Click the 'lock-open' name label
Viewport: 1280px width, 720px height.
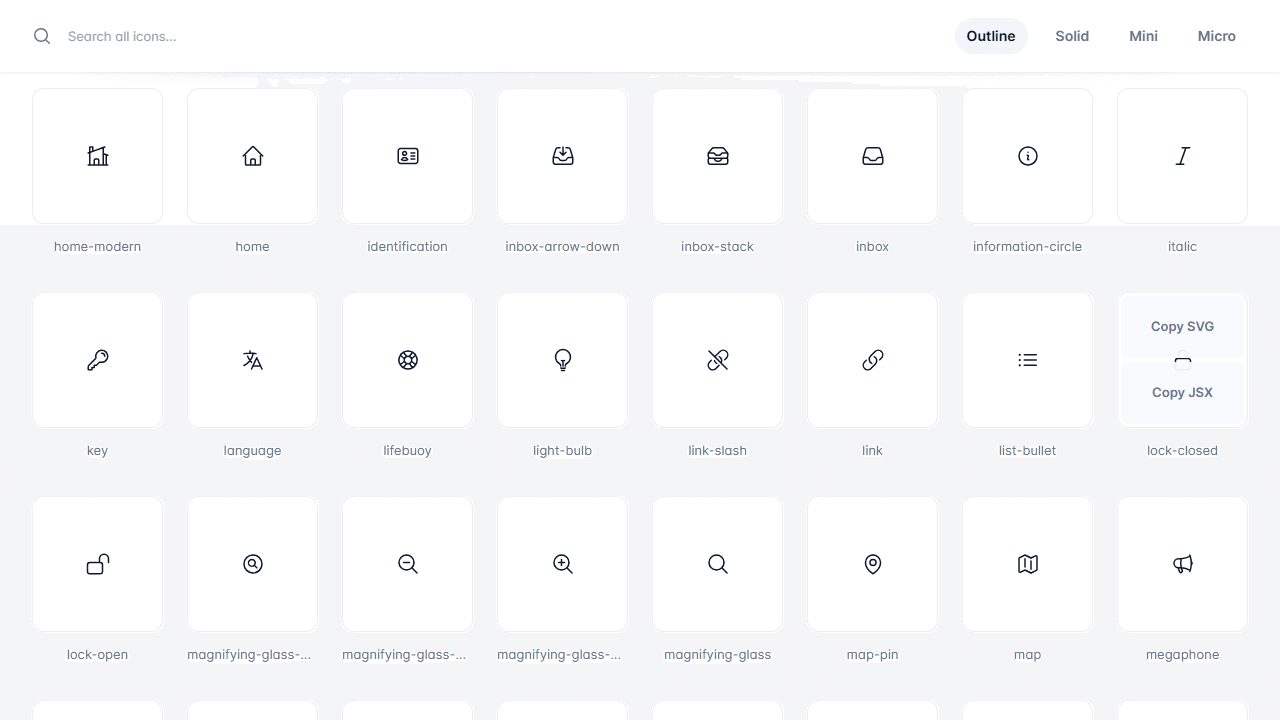pos(97,655)
